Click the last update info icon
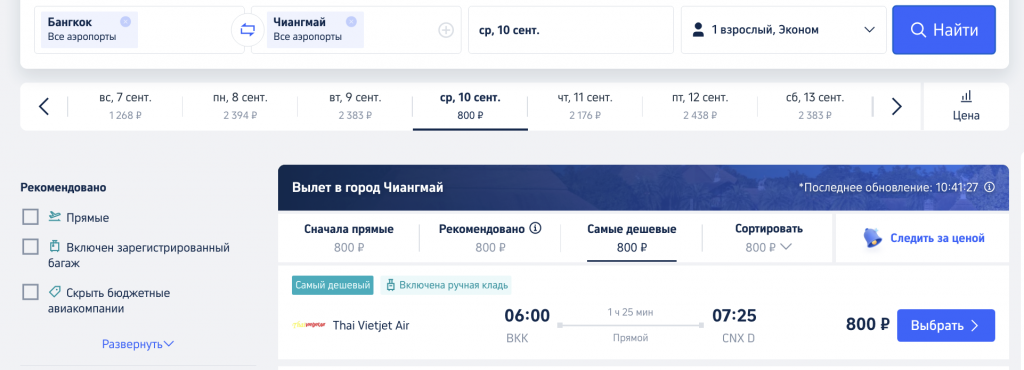 pos(989,187)
